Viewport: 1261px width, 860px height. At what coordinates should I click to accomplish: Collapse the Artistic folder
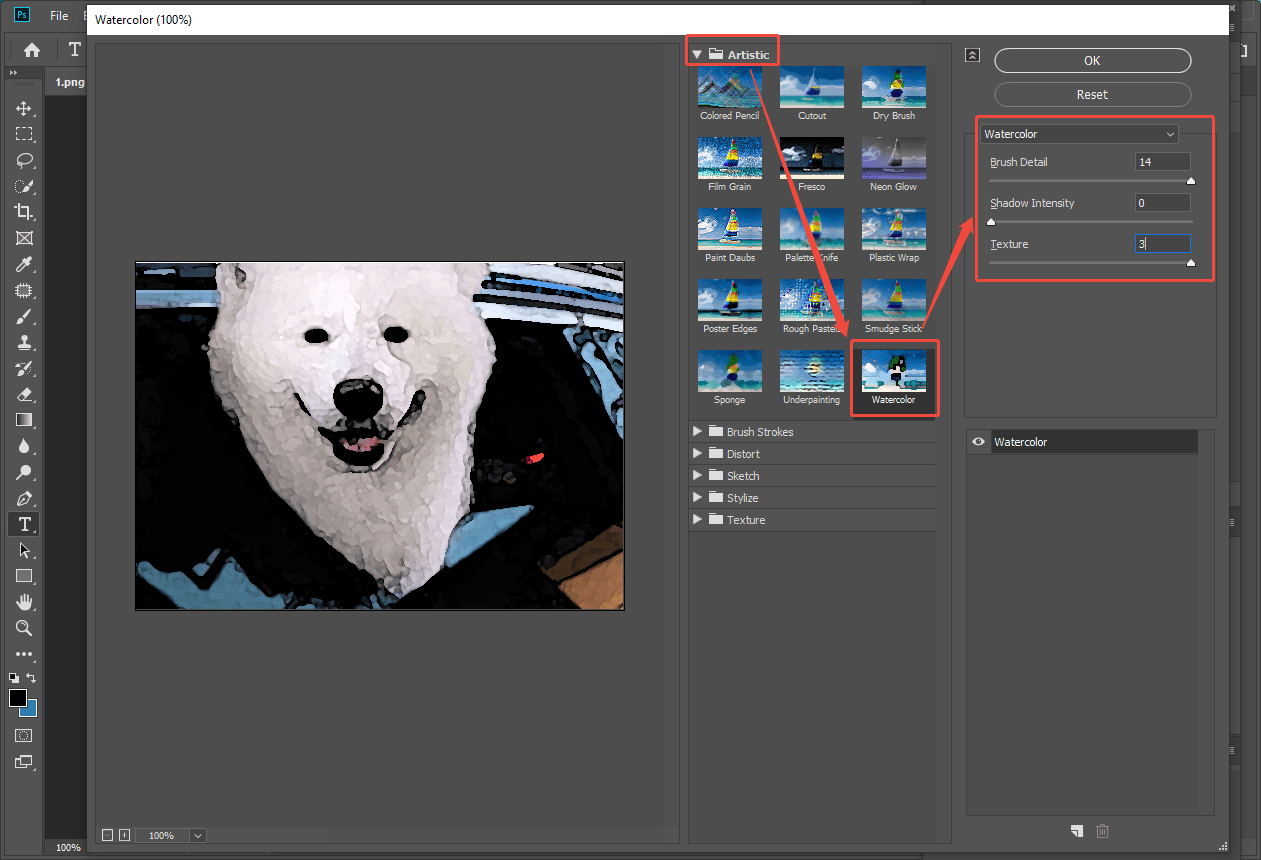(697, 50)
